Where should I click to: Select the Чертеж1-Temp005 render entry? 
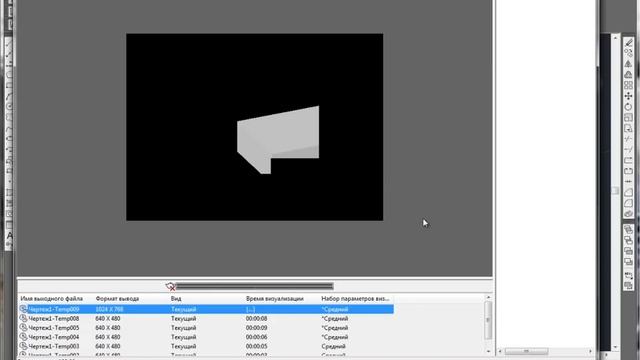pos(206,328)
